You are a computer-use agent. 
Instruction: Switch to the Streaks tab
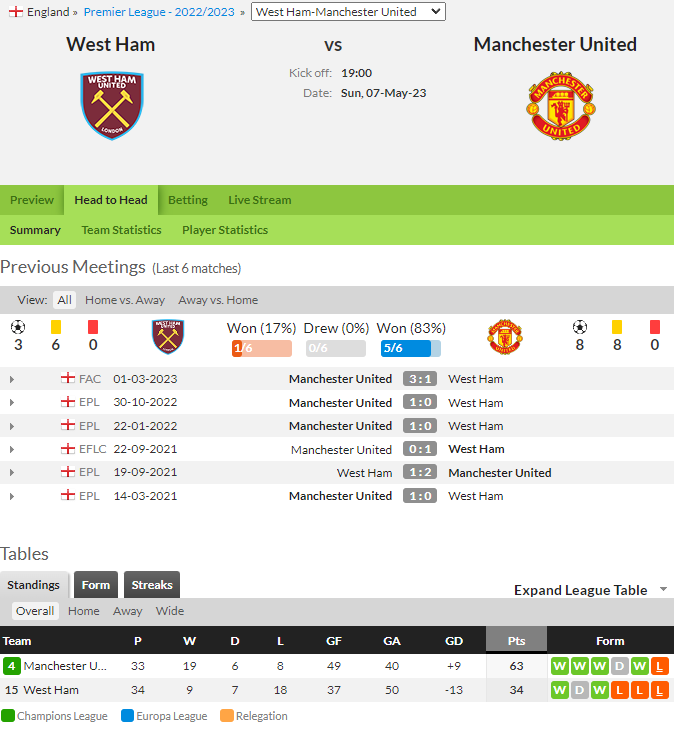(152, 585)
